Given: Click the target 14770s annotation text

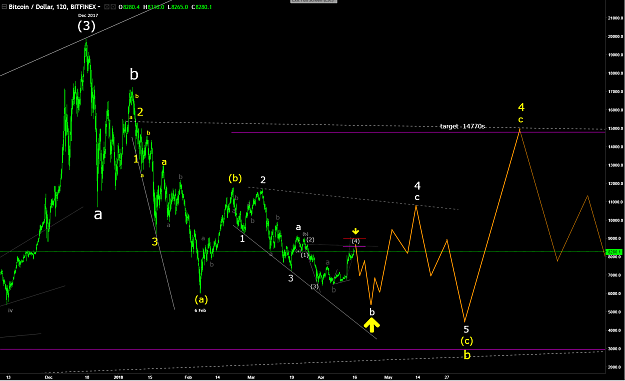Looking at the screenshot, I should (x=462, y=126).
